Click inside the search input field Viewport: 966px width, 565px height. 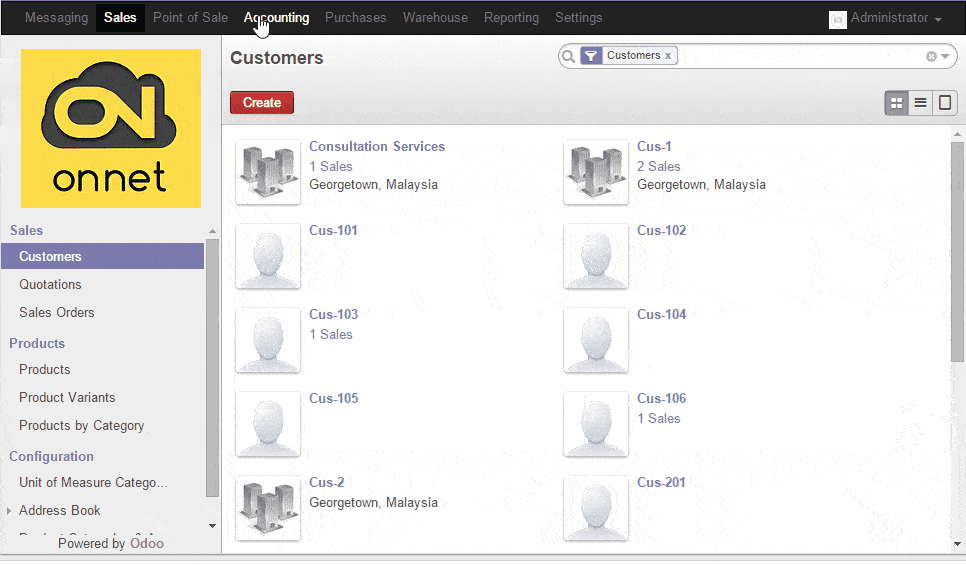click(x=800, y=57)
